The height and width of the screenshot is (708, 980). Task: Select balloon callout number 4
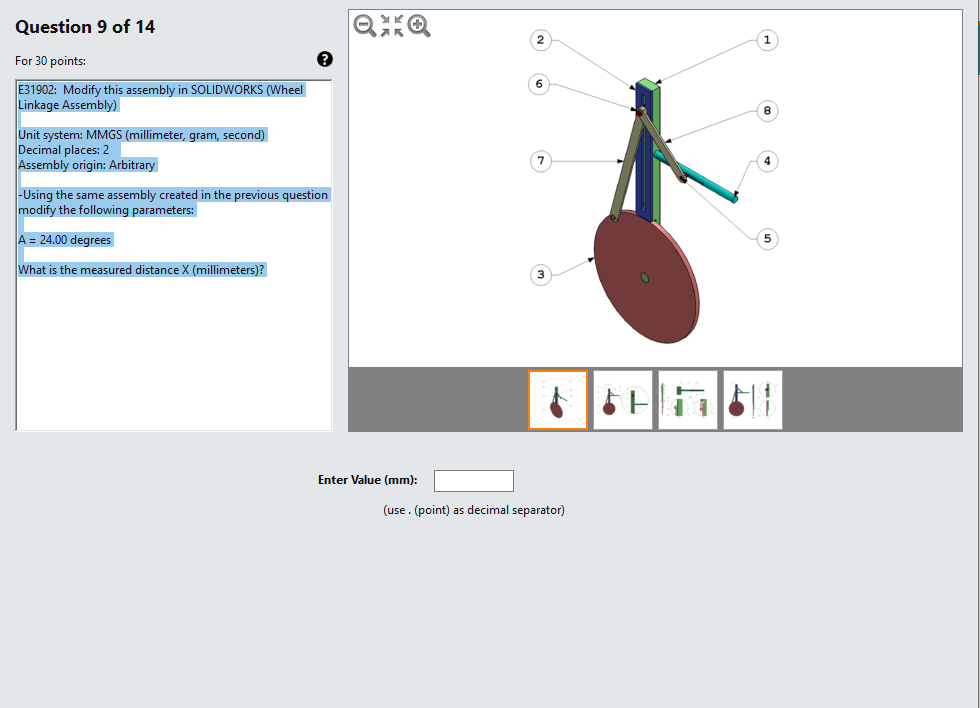click(x=766, y=160)
